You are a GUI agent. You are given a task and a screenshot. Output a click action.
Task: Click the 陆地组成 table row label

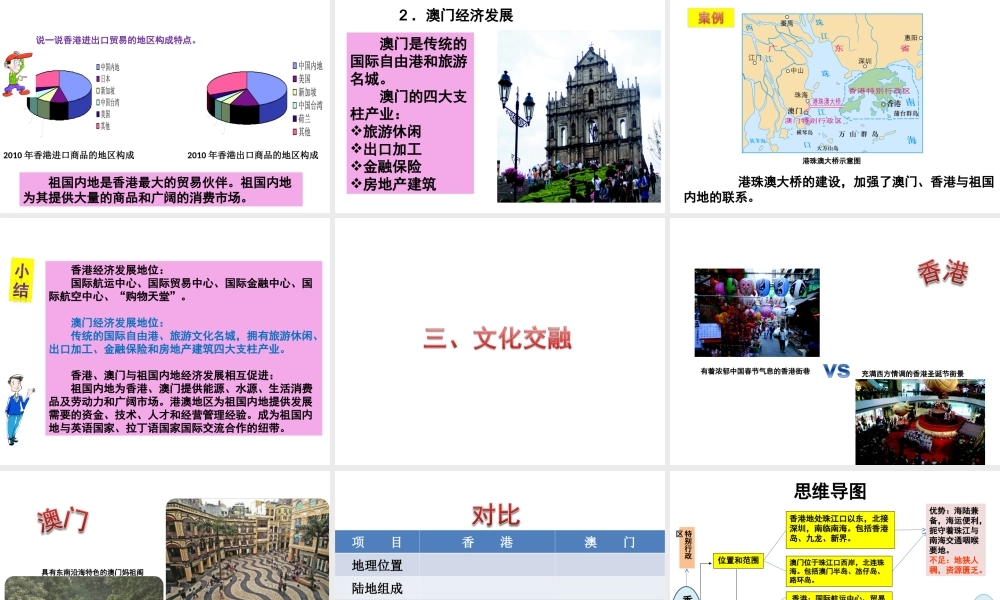point(377,588)
